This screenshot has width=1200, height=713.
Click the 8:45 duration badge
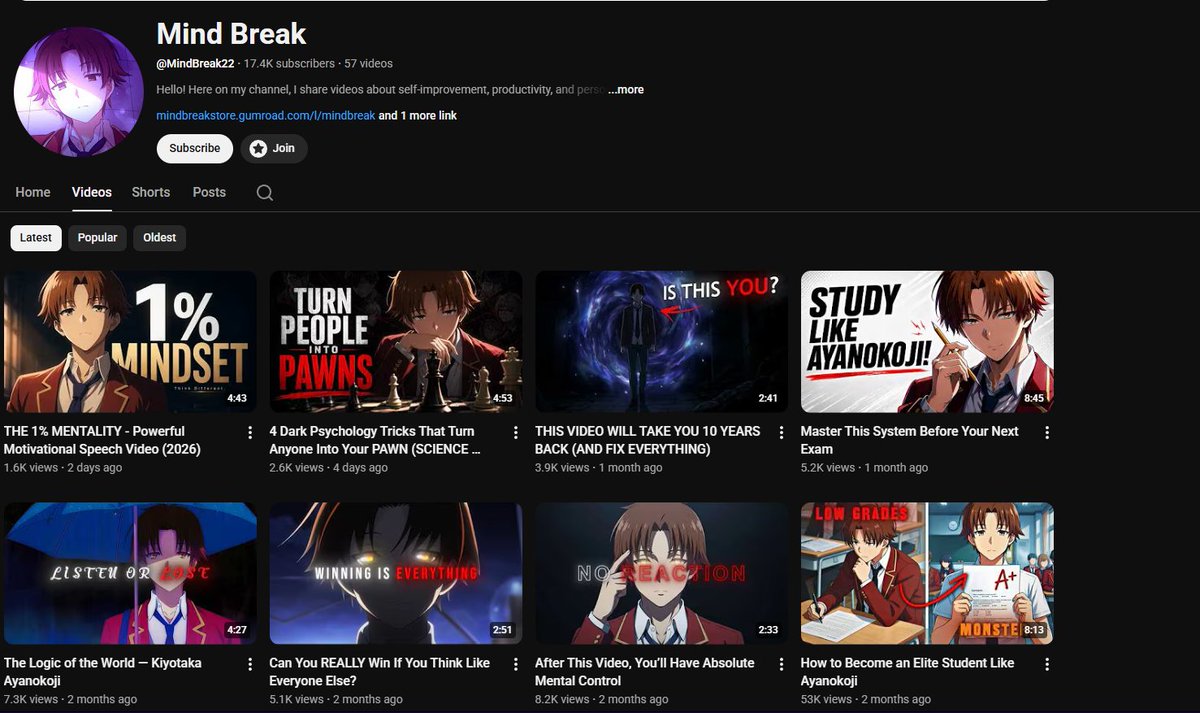tap(1034, 398)
